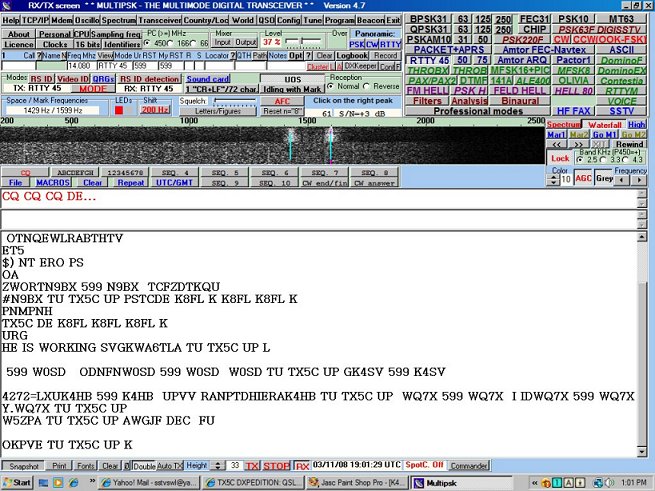Select the SSTV mode button

621,111
